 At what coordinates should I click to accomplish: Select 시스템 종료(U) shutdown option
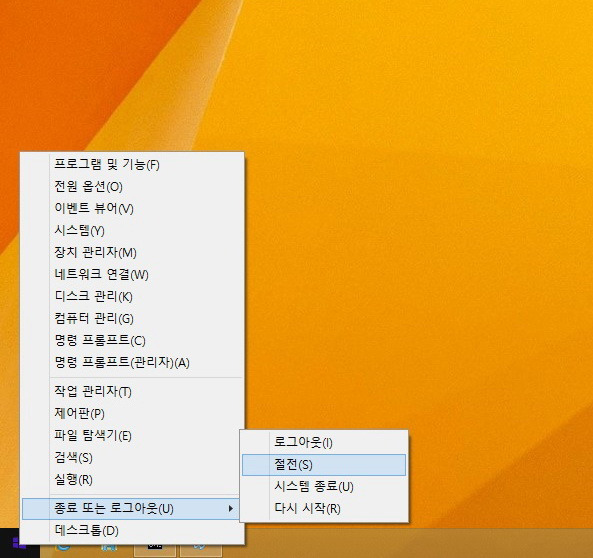(324, 487)
